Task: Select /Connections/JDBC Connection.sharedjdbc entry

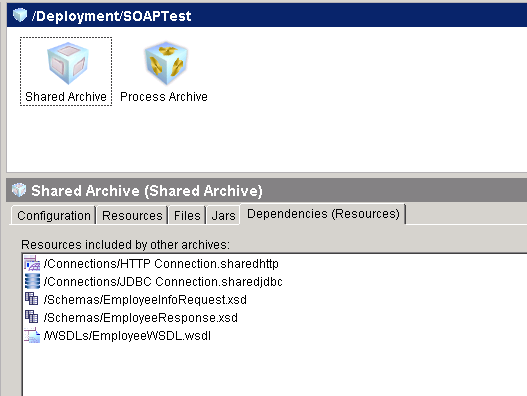Action: point(163,282)
